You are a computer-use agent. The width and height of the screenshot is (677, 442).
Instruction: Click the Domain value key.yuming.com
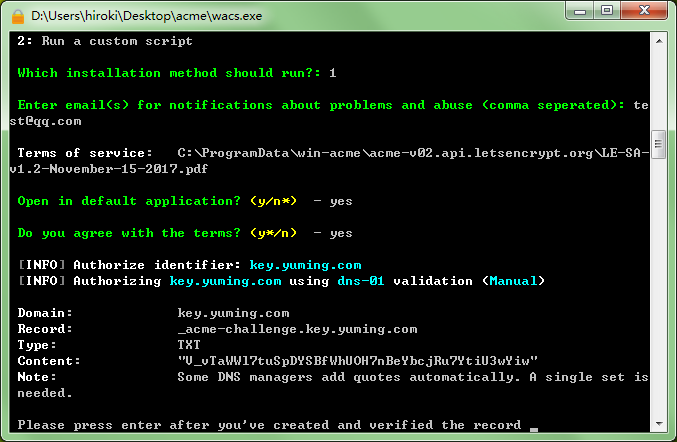pos(233,313)
